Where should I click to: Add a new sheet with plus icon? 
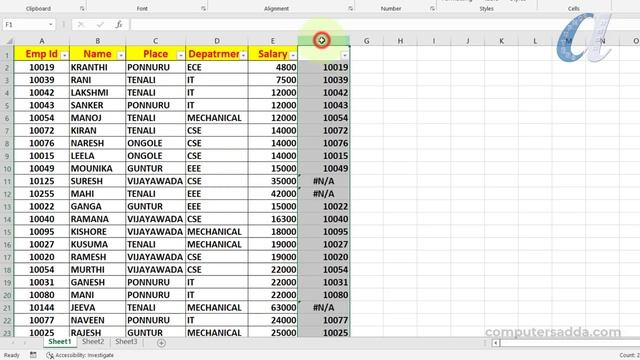click(161, 343)
